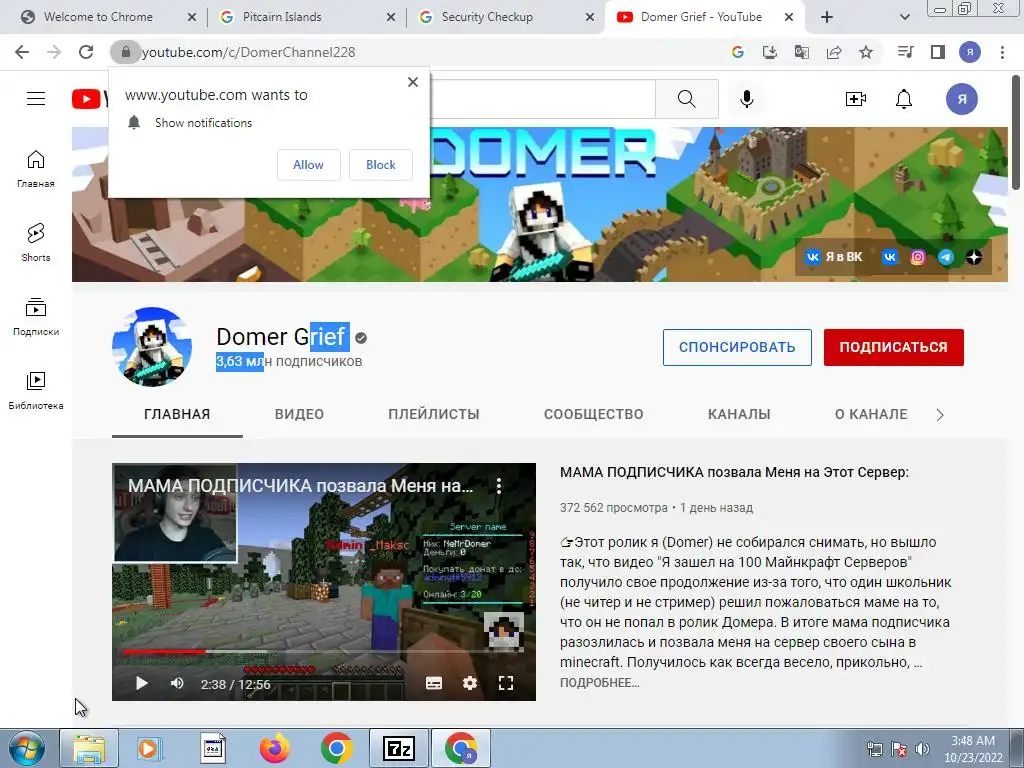Open the Chrome three-dot menu
The image size is (1024, 768).
[1002, 52]
